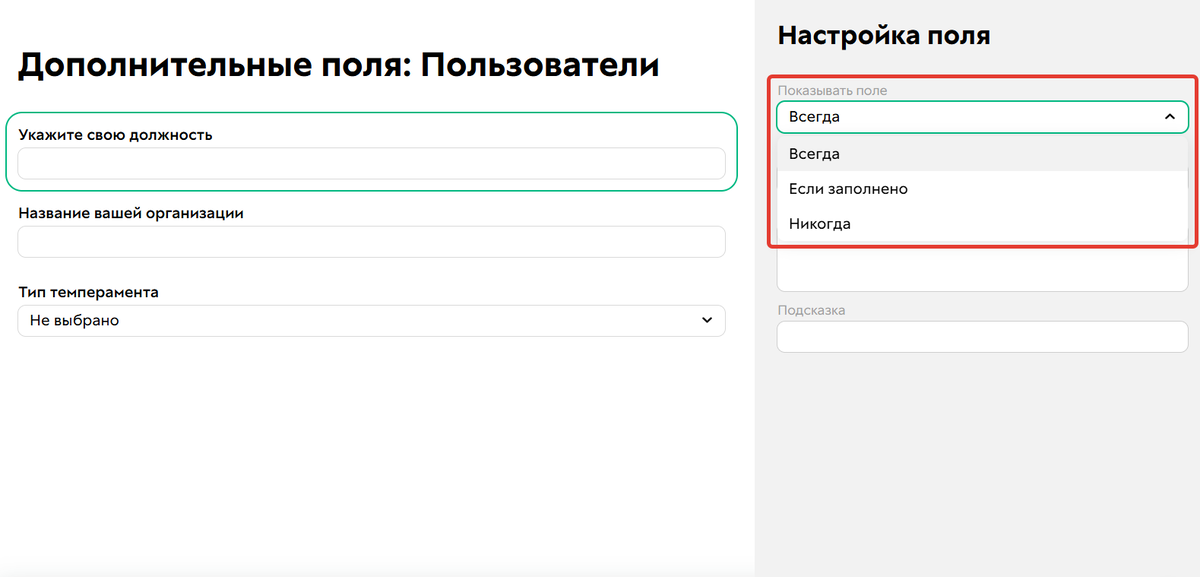Viewport: 1200px width, 577px height.
Task: Click the "Укажите свою должность" text input
Action: tap(370, 163)
